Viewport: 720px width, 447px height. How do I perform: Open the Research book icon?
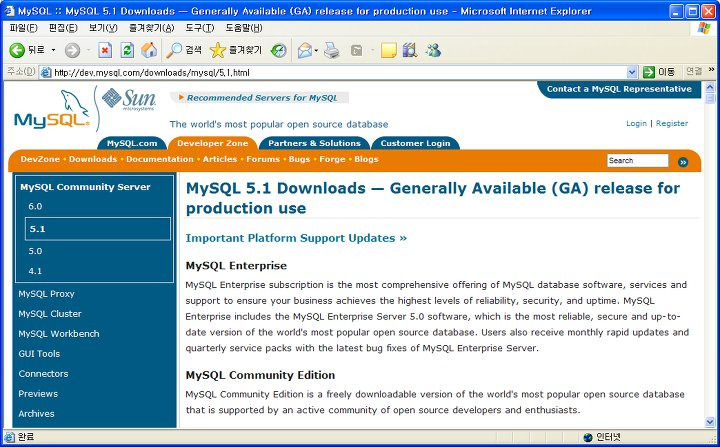pos(410,50)
